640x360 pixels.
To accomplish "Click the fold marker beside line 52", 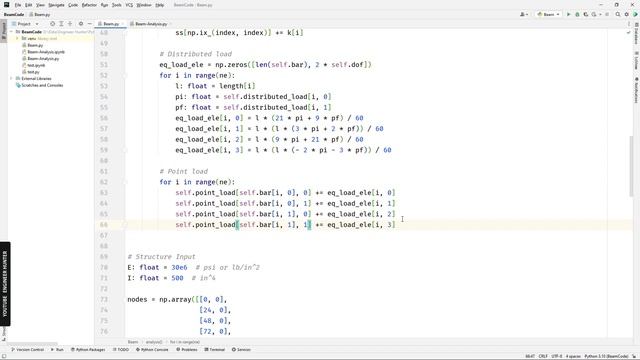I will (x=126, y=76).
